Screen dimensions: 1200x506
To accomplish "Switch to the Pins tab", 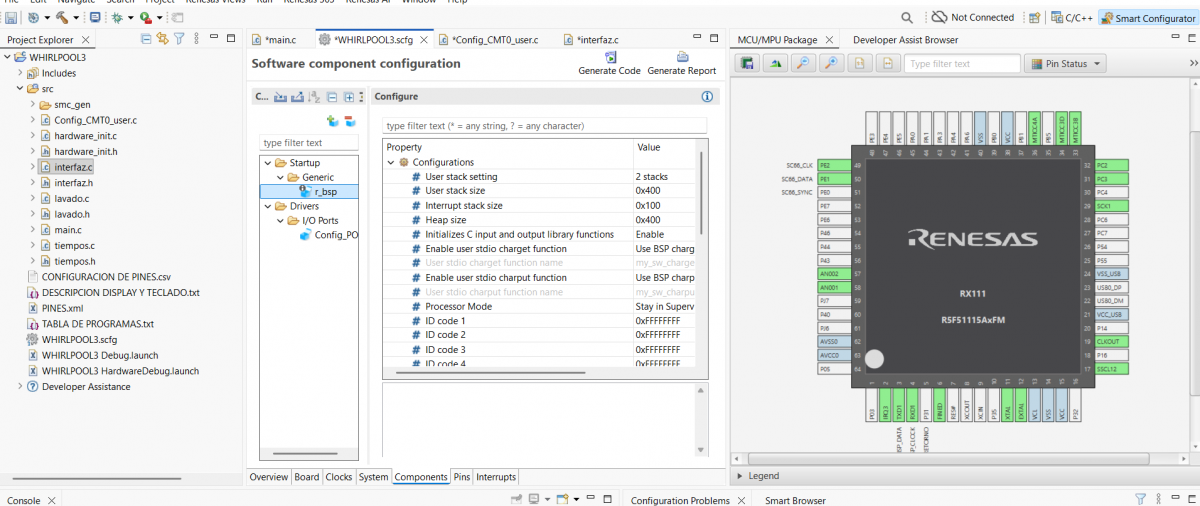I will (x=462, y=477).
